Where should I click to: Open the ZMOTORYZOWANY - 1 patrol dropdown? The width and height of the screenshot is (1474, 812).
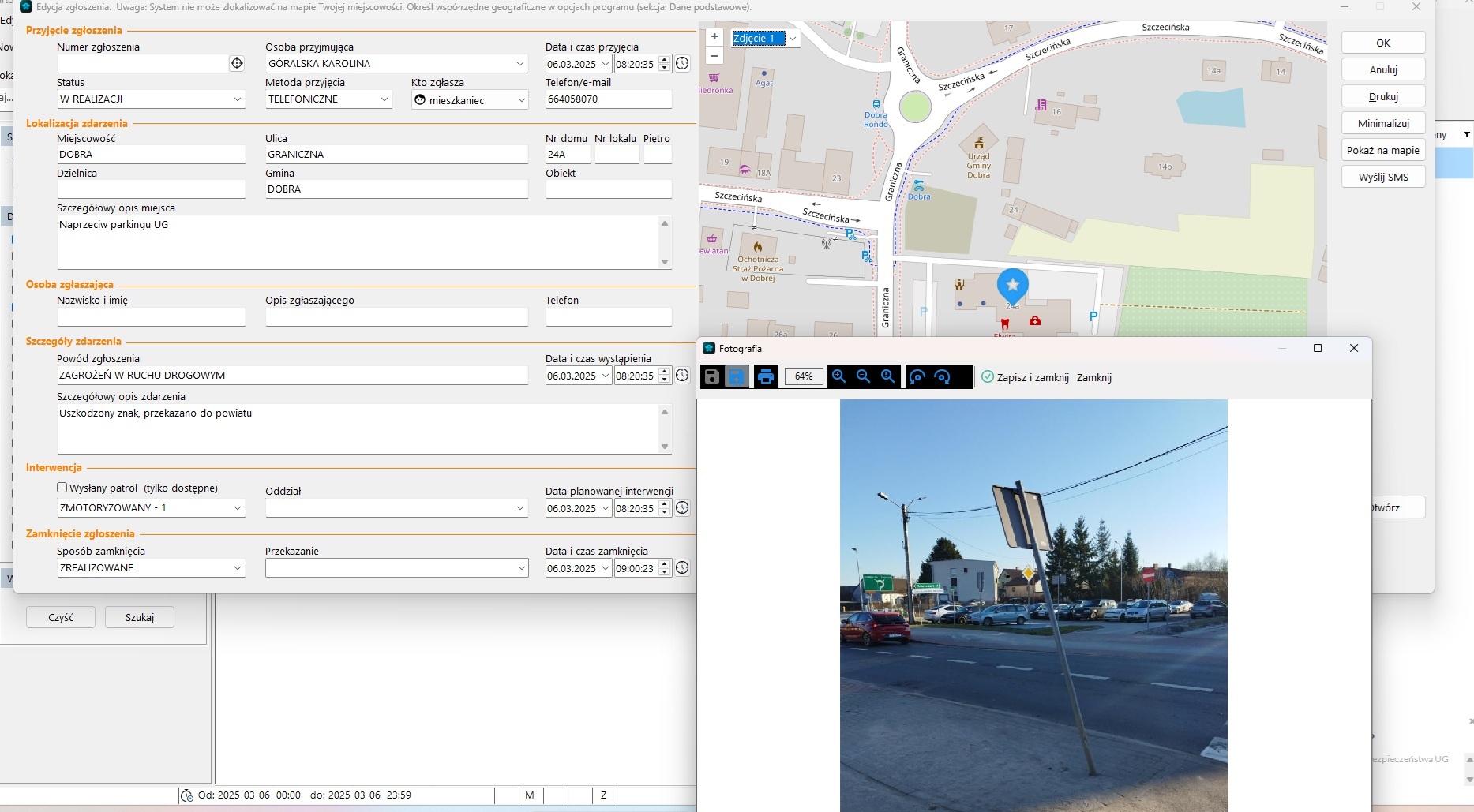[x=238, y=508]
